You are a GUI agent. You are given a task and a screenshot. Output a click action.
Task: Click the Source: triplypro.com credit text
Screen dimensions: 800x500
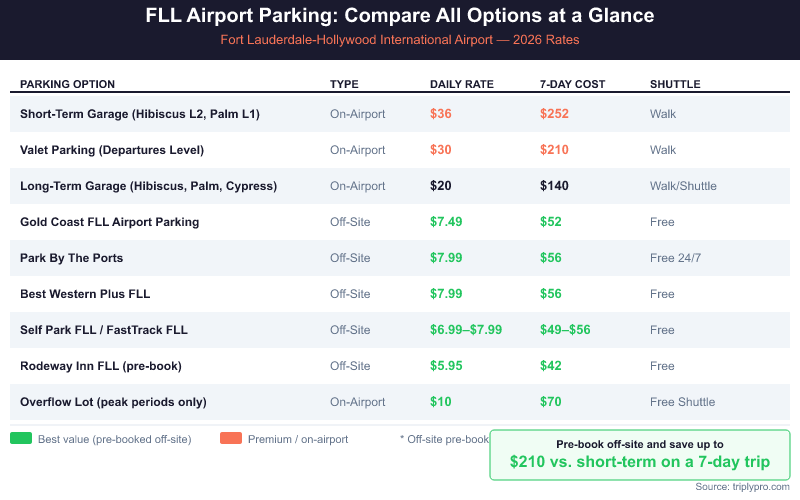pos(742,487)
